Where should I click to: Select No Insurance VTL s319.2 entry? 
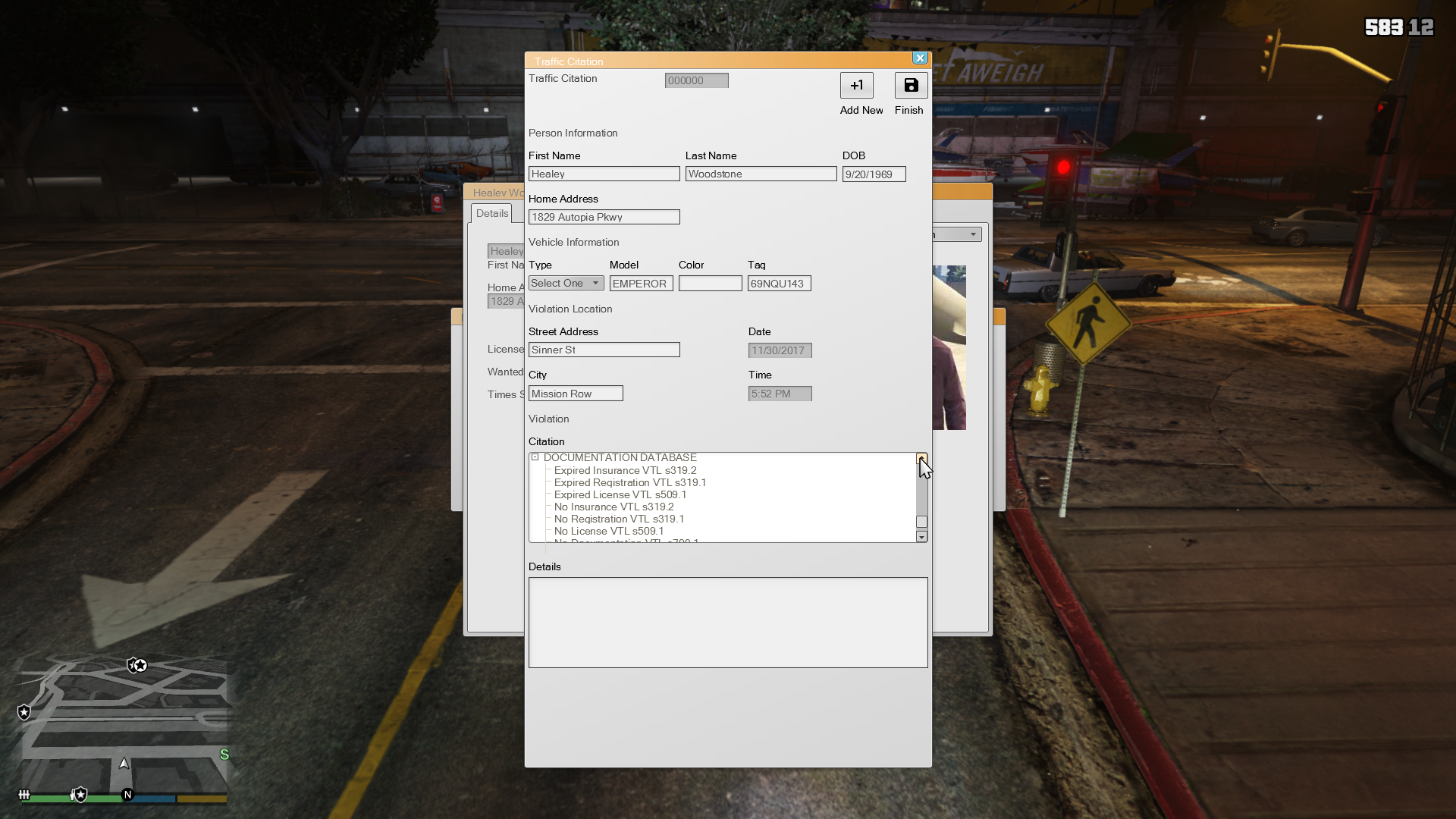(x=613, y=507)
